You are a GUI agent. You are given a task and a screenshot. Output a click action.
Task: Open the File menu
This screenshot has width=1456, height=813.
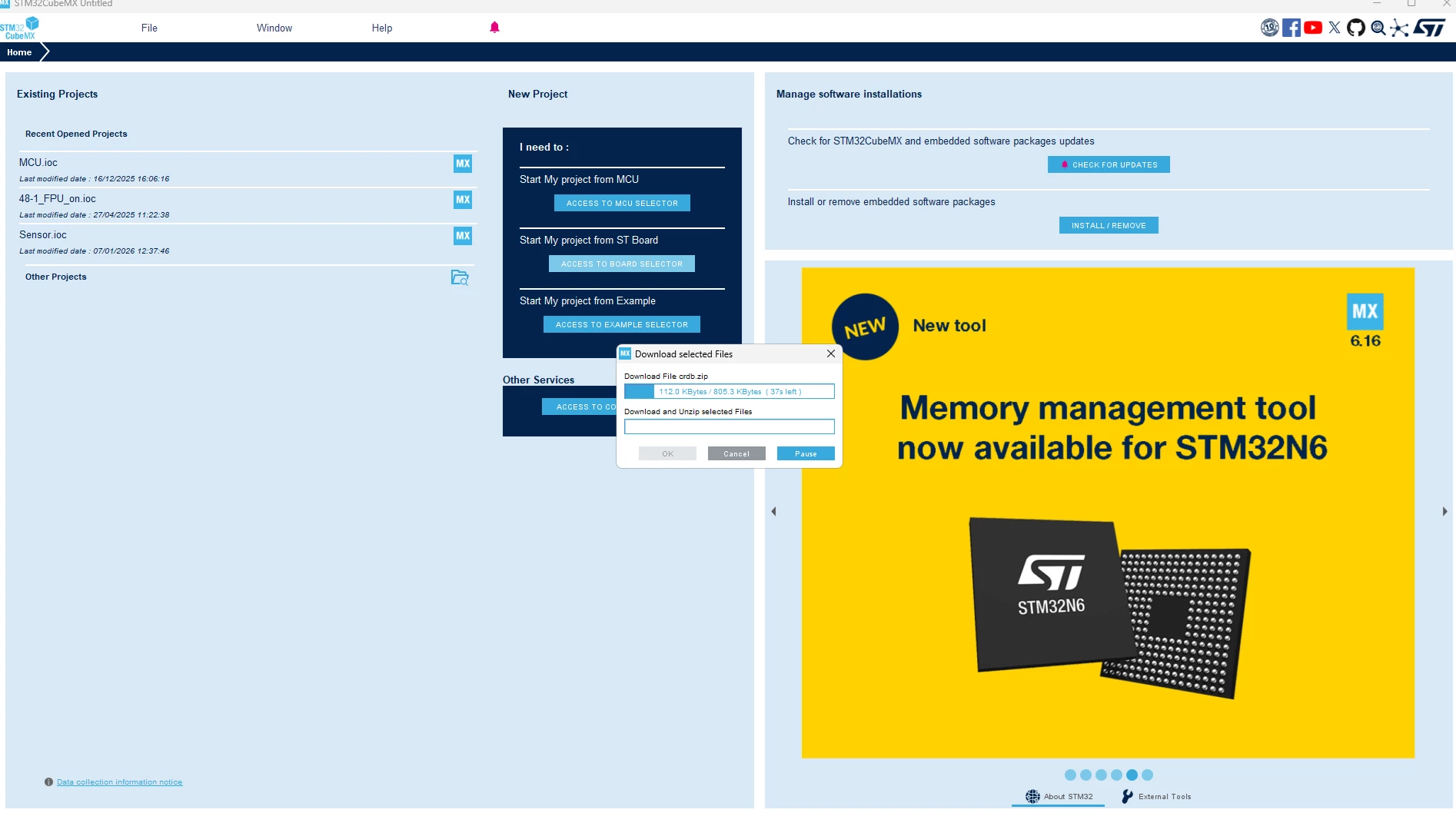(149, 28)
